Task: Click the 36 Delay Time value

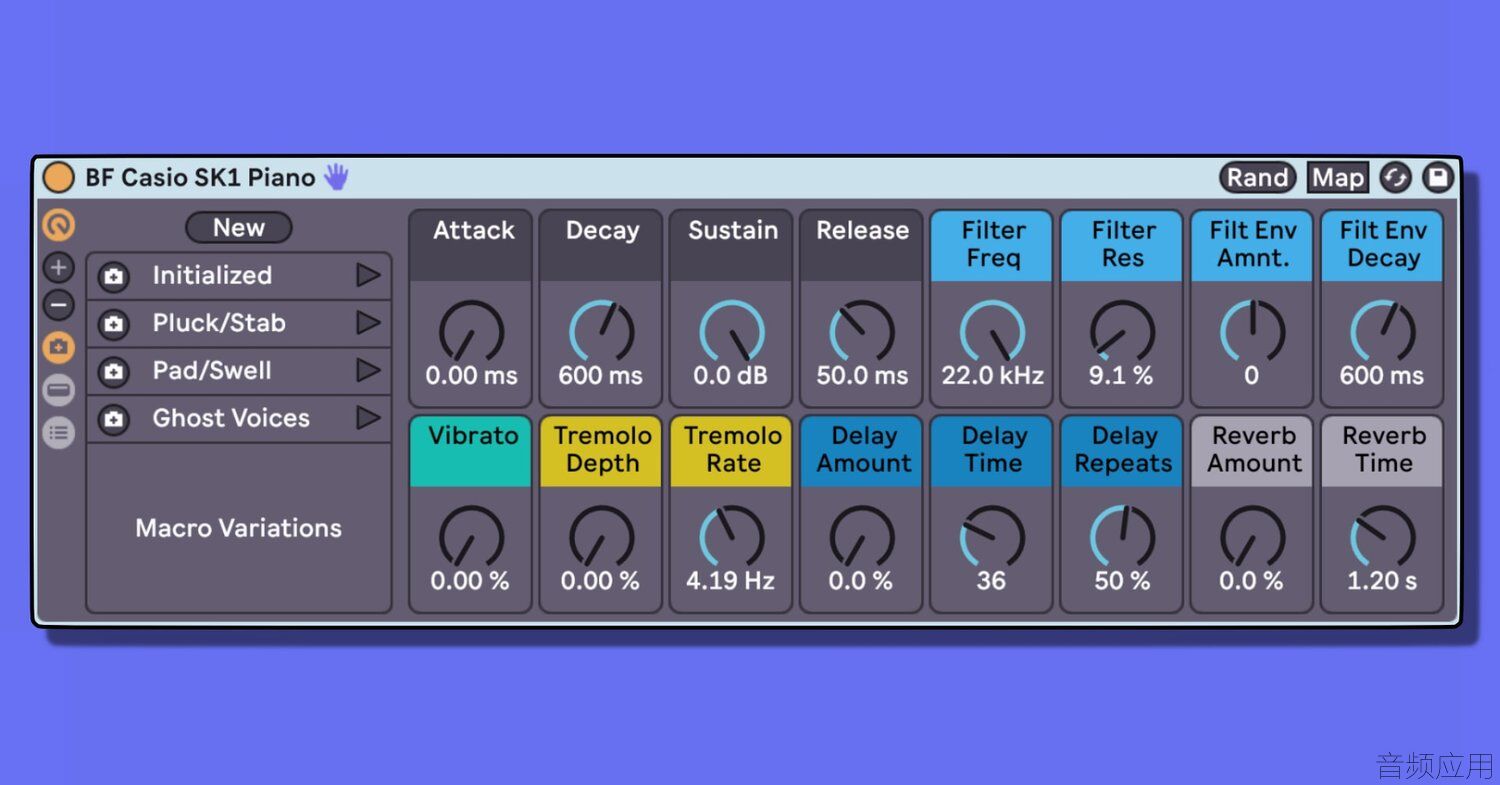Action: click(x=991, y=581)
